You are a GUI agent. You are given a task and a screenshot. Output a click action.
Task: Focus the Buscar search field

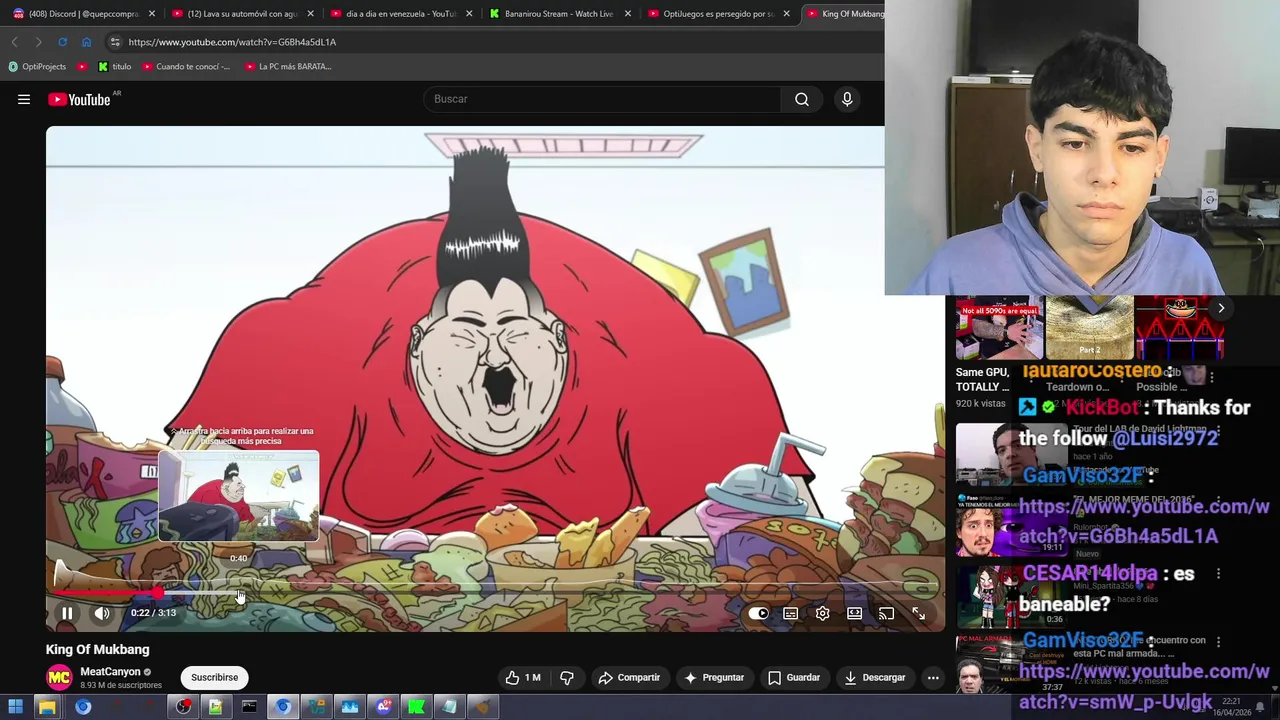(x=603, y=99)
